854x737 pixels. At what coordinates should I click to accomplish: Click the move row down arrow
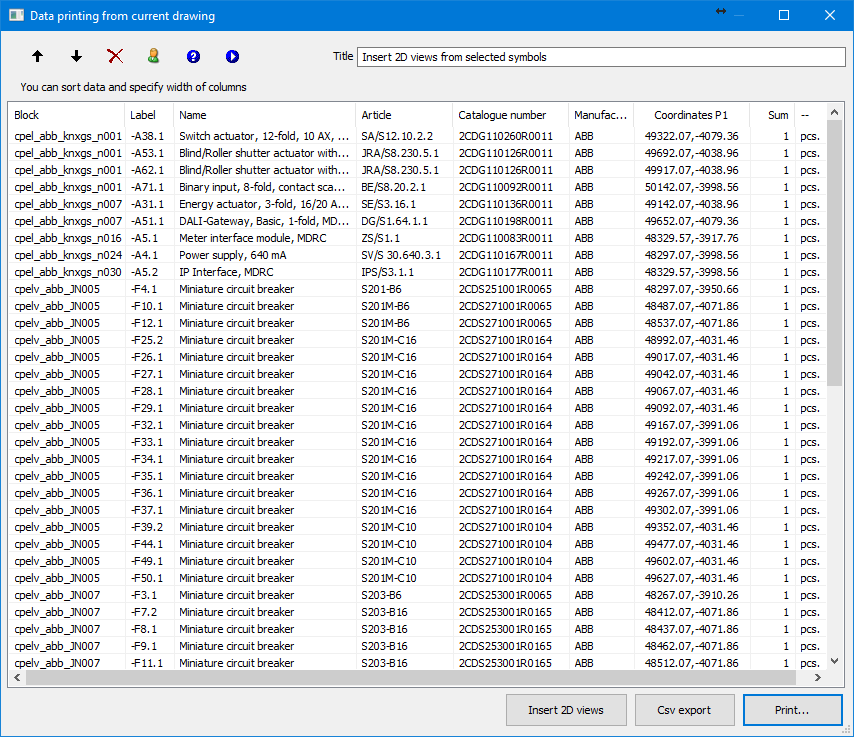[76, 57]
